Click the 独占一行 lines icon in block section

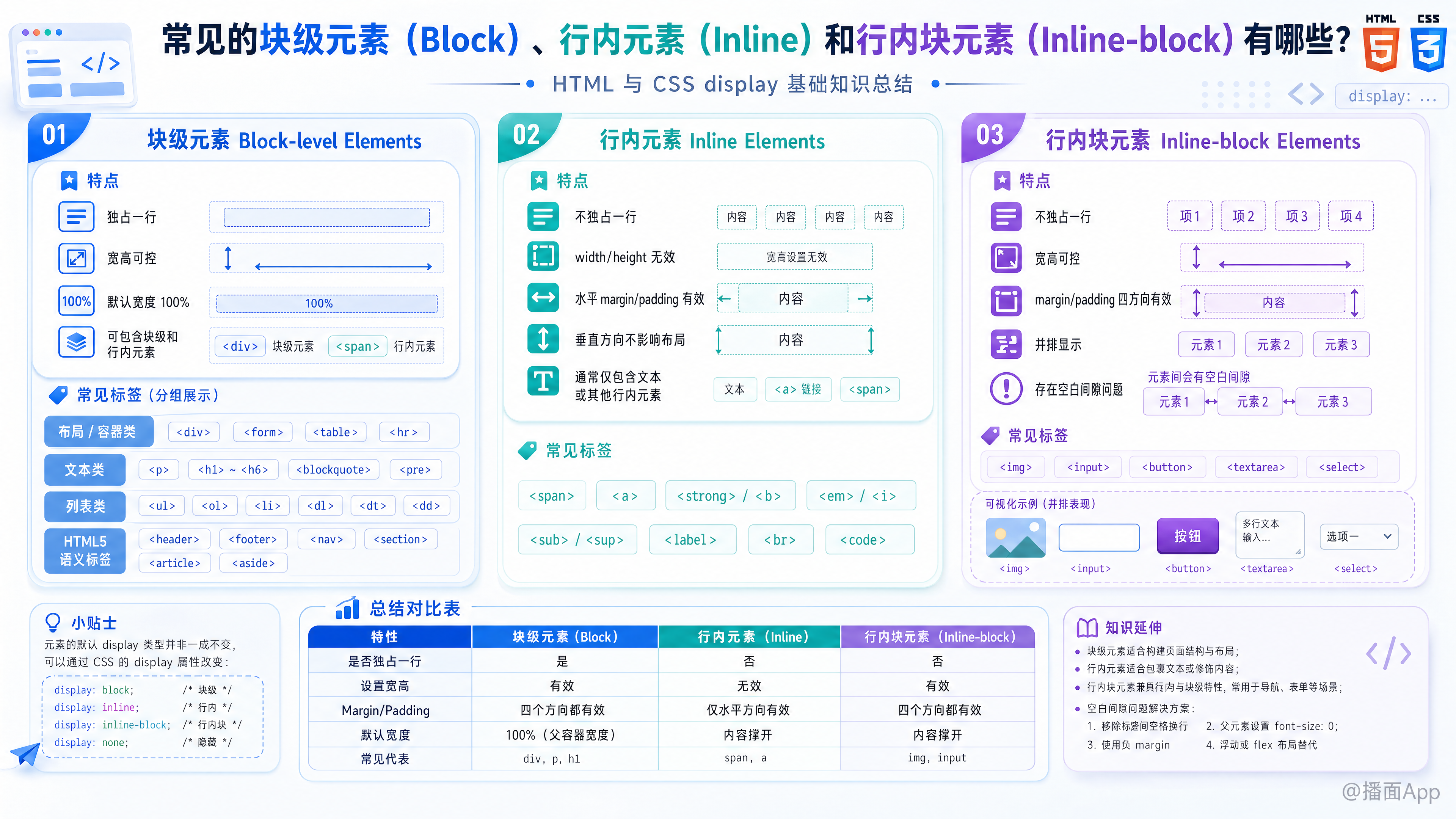coord(76,217)
